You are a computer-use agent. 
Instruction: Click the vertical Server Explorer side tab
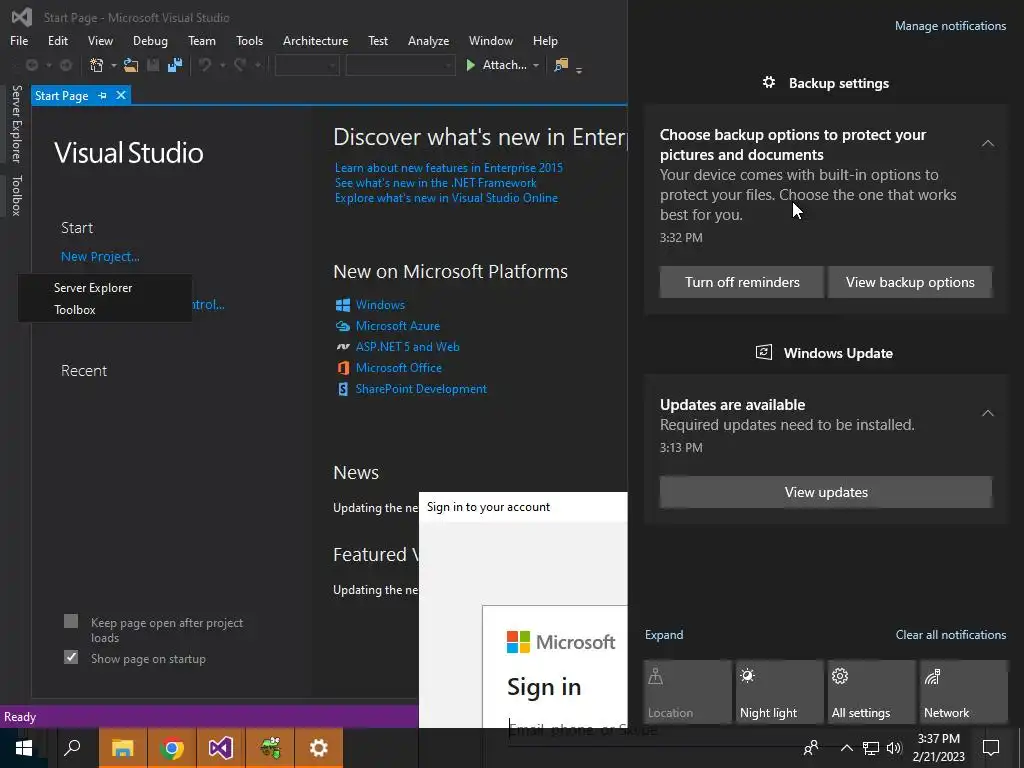click(17, 123)
